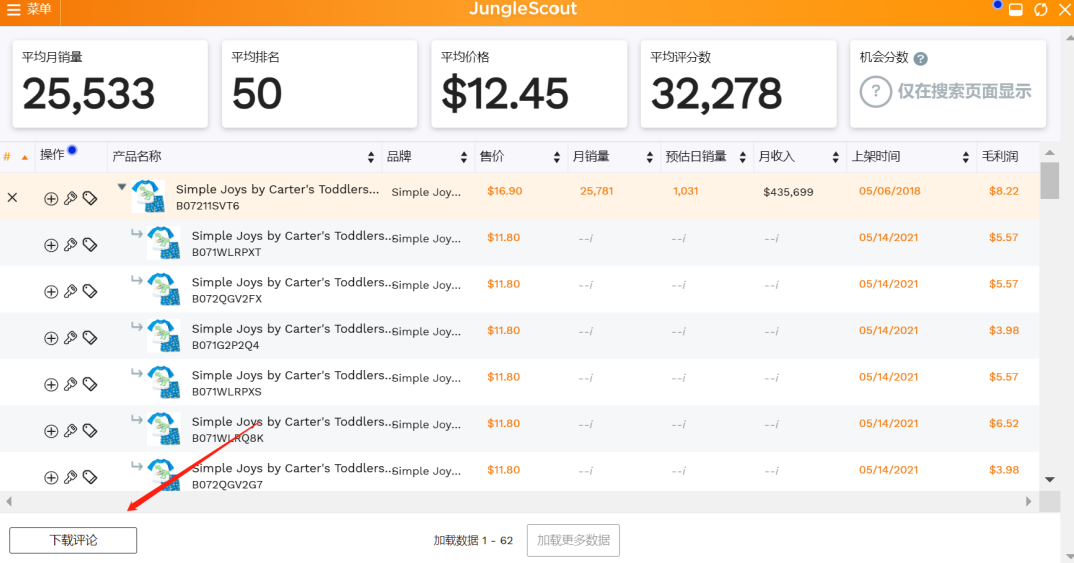This screenshot has height=563, width=1074.
Task: Click the key icon for B071WLRQ8K
Action: point(71,431)
